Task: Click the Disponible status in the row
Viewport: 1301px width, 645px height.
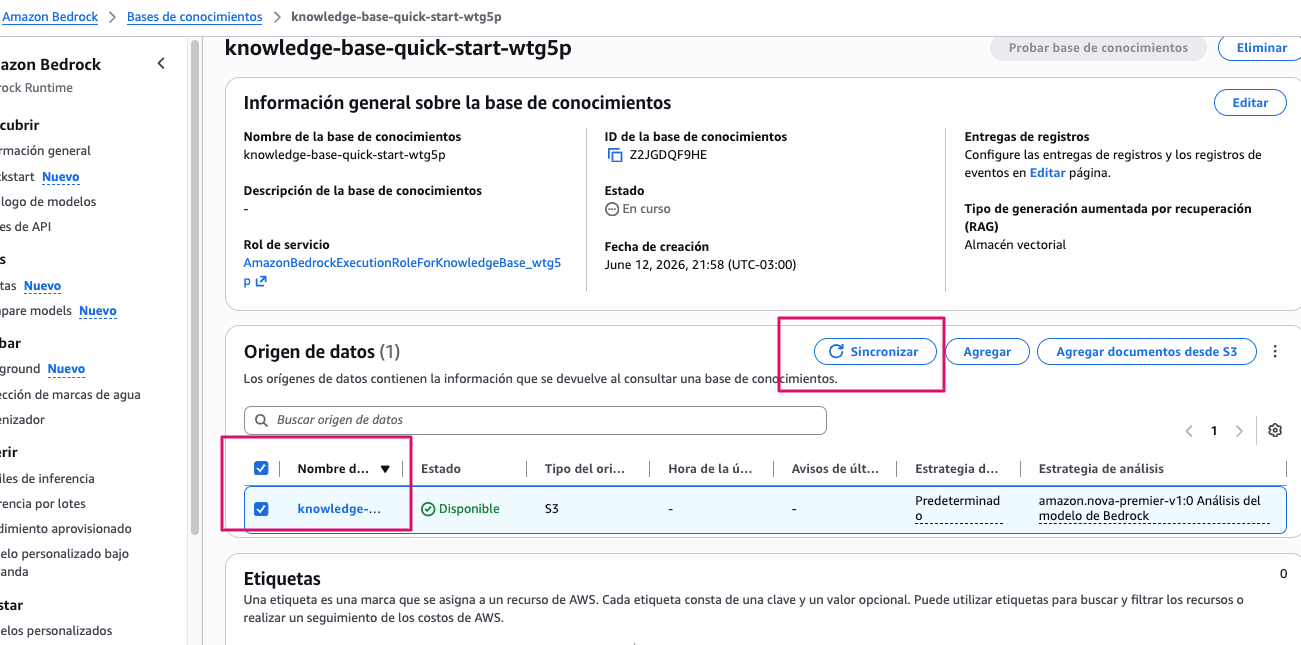Action: coord(460,509)
